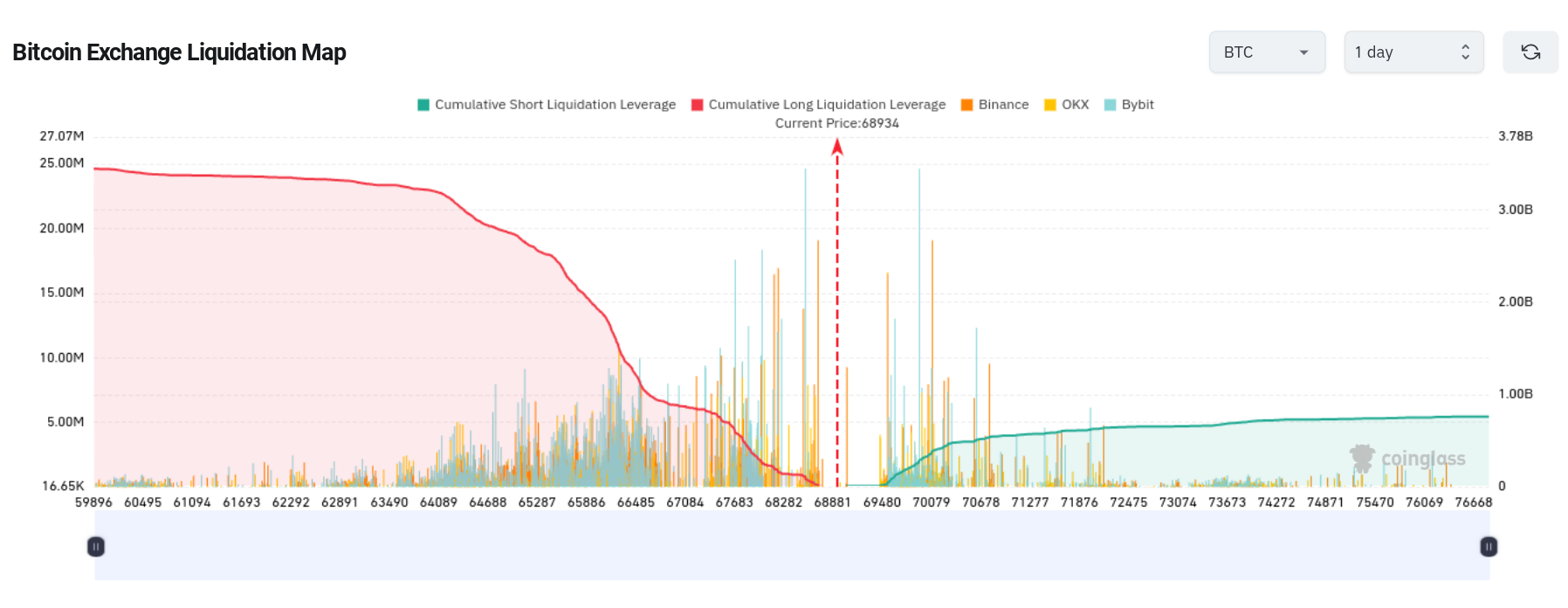Click the timeframe selector's up-down arrows
Screen dimensions: 1568x608
click(x=1465, y=52)
